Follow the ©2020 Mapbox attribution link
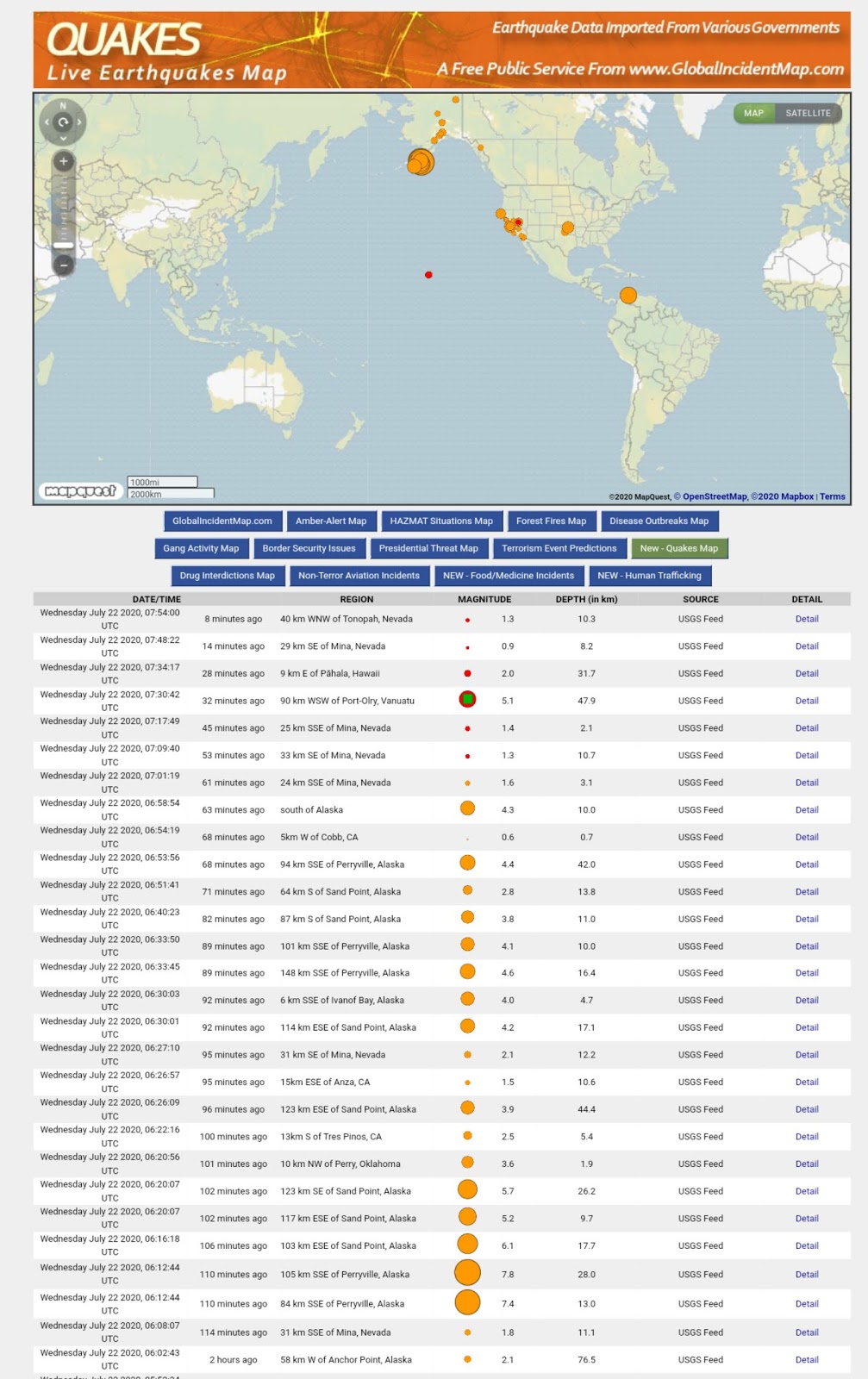 pyautogui.click(x=782, y=496)
